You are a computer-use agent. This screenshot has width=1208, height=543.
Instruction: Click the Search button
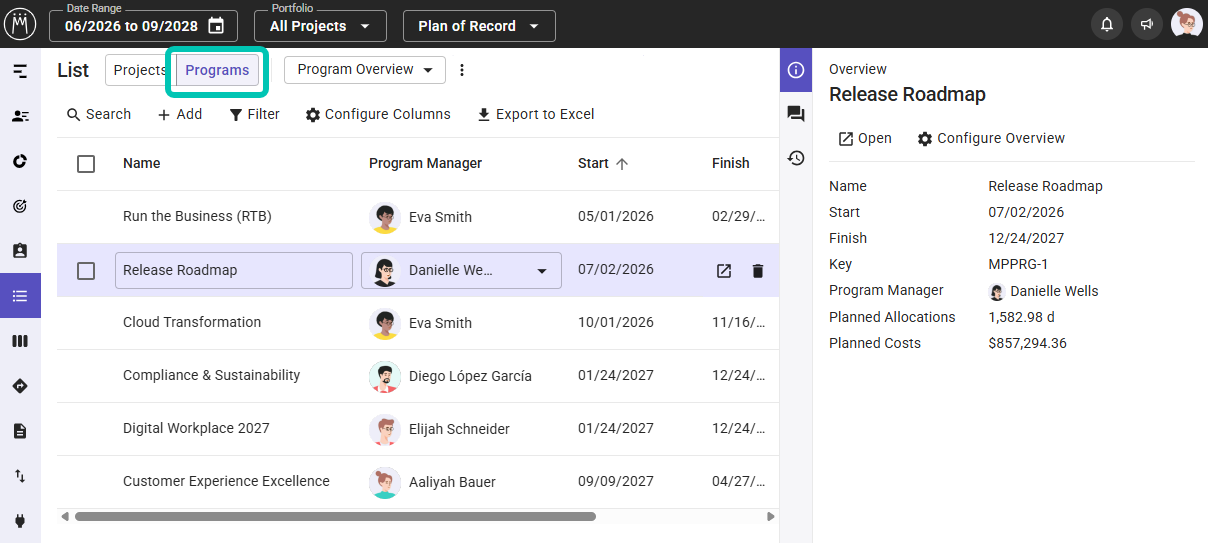[x=99, y=114]
